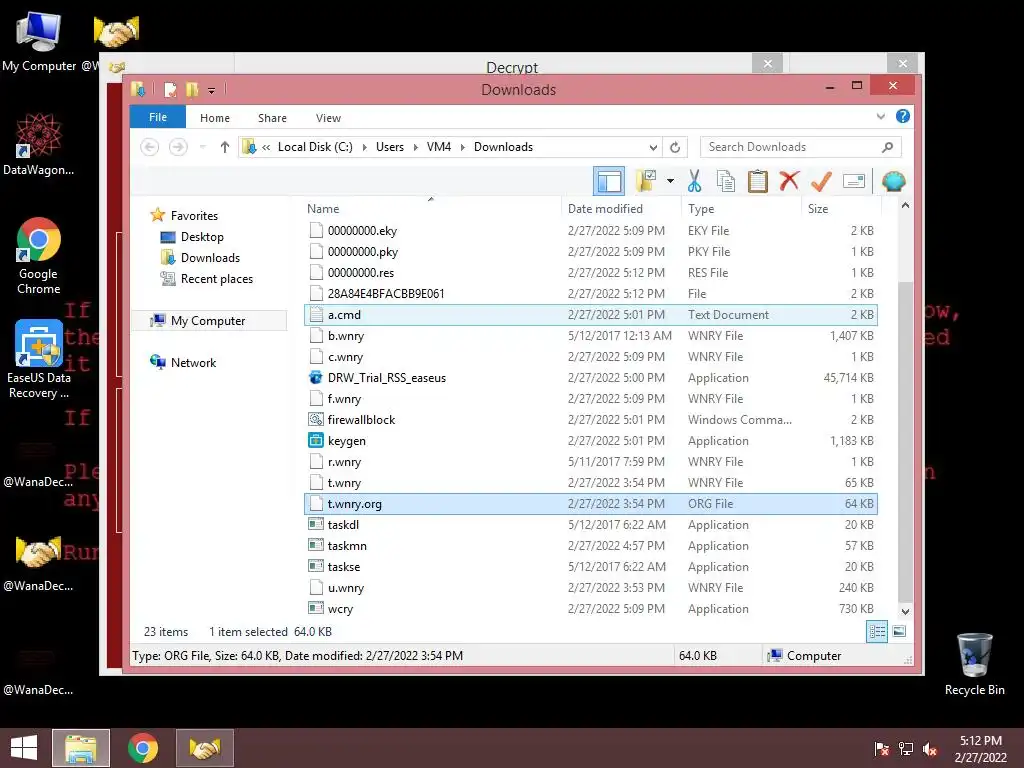Select the wcry application file
The width and height of the screenshot is (1024, 768).
point(590,609)
